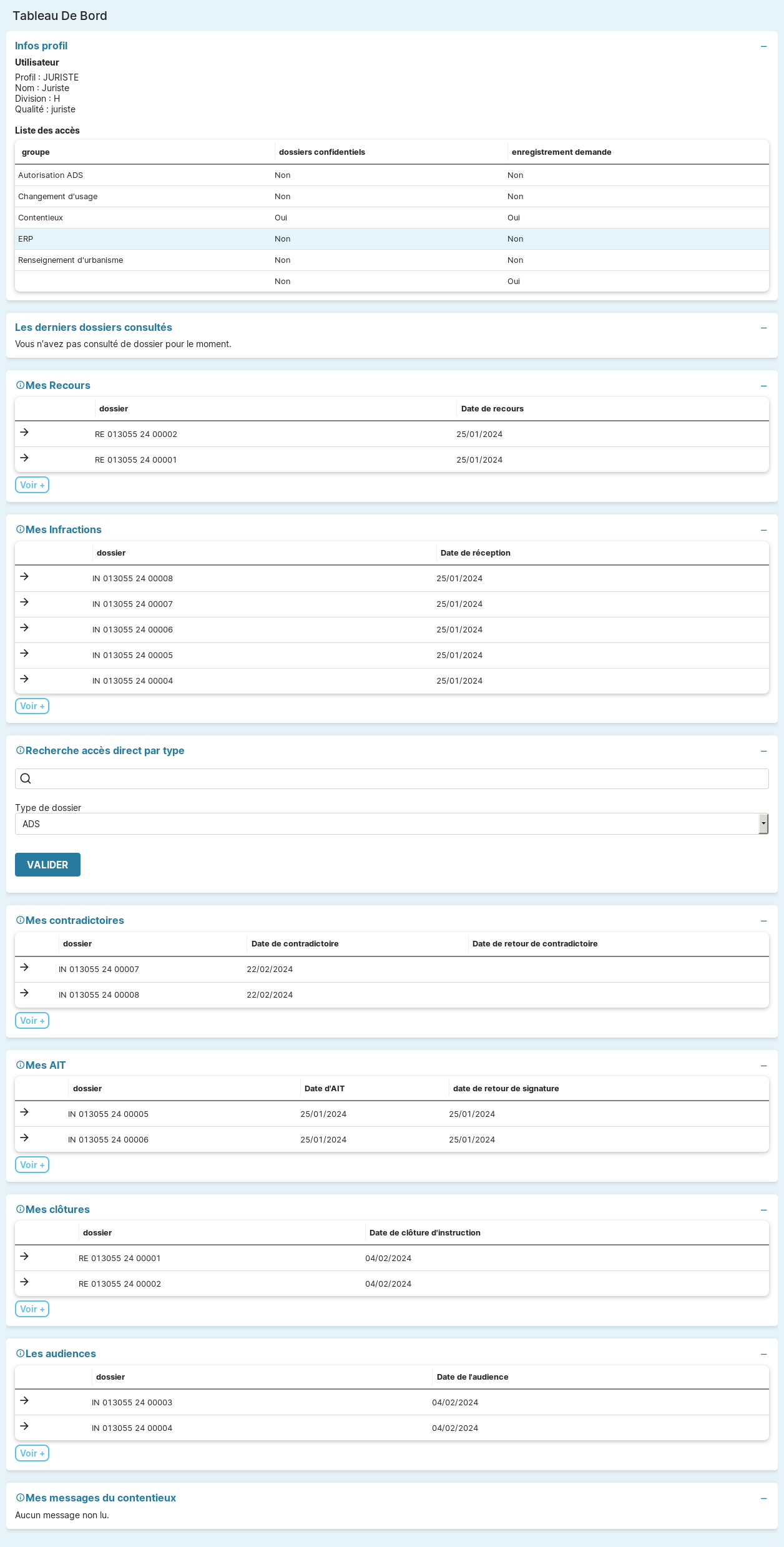Open infraction IN 013055 24 00005 via arrow
Viewport: 784px width, 1547px height.
coord(24,654)
